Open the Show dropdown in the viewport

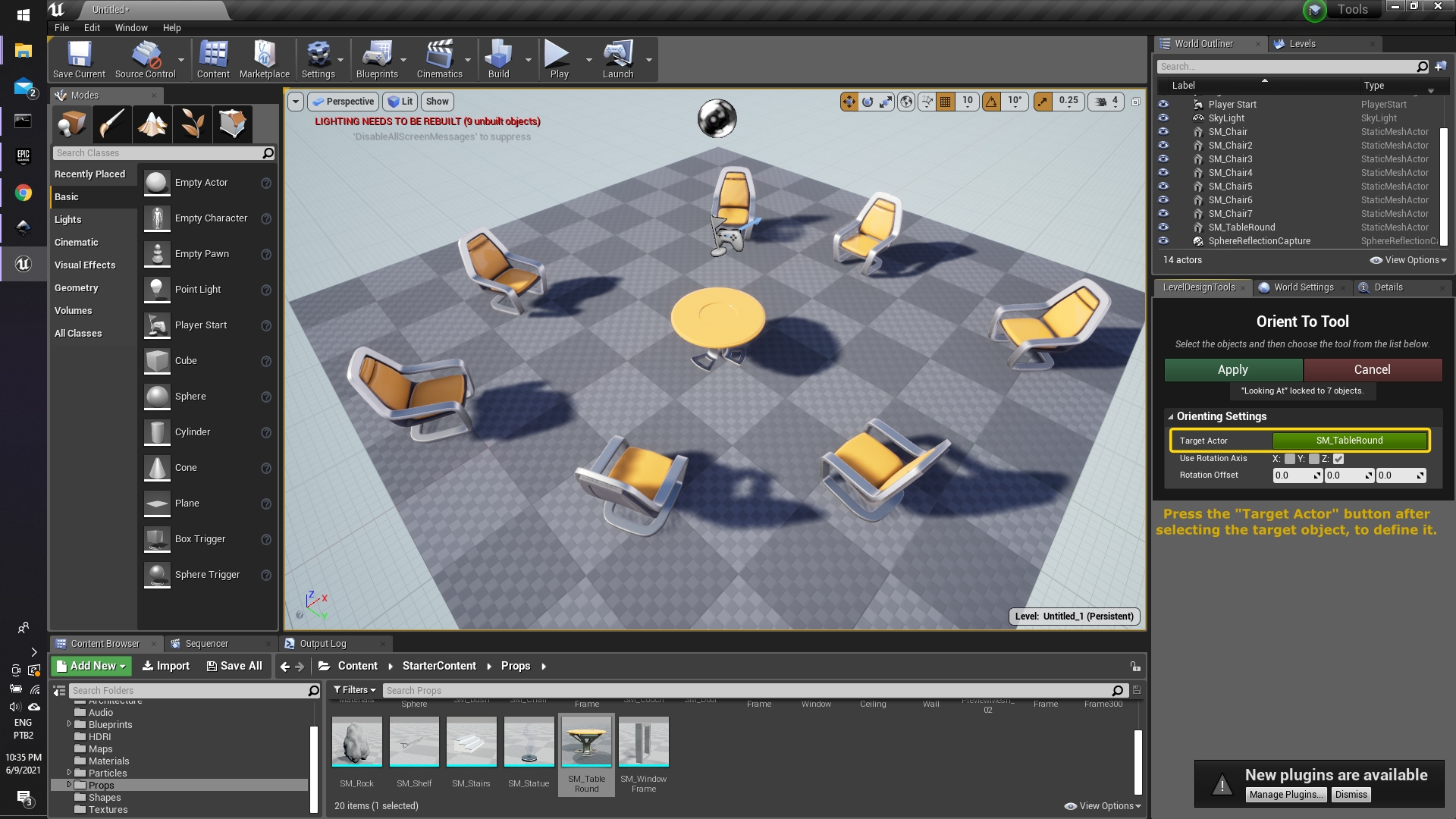438,101
